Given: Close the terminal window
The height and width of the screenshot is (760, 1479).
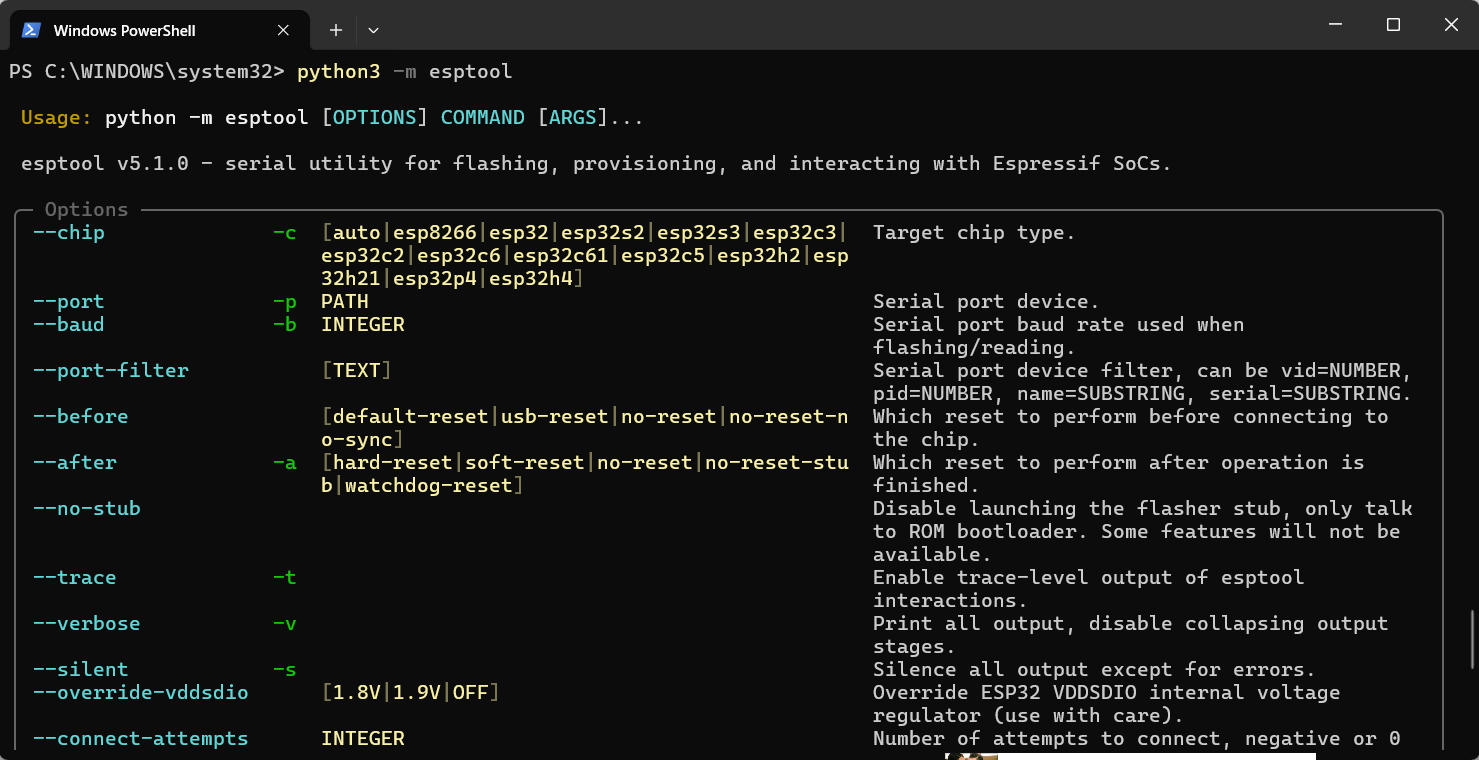Looking at the screenshot, I should click(1450, 25).
